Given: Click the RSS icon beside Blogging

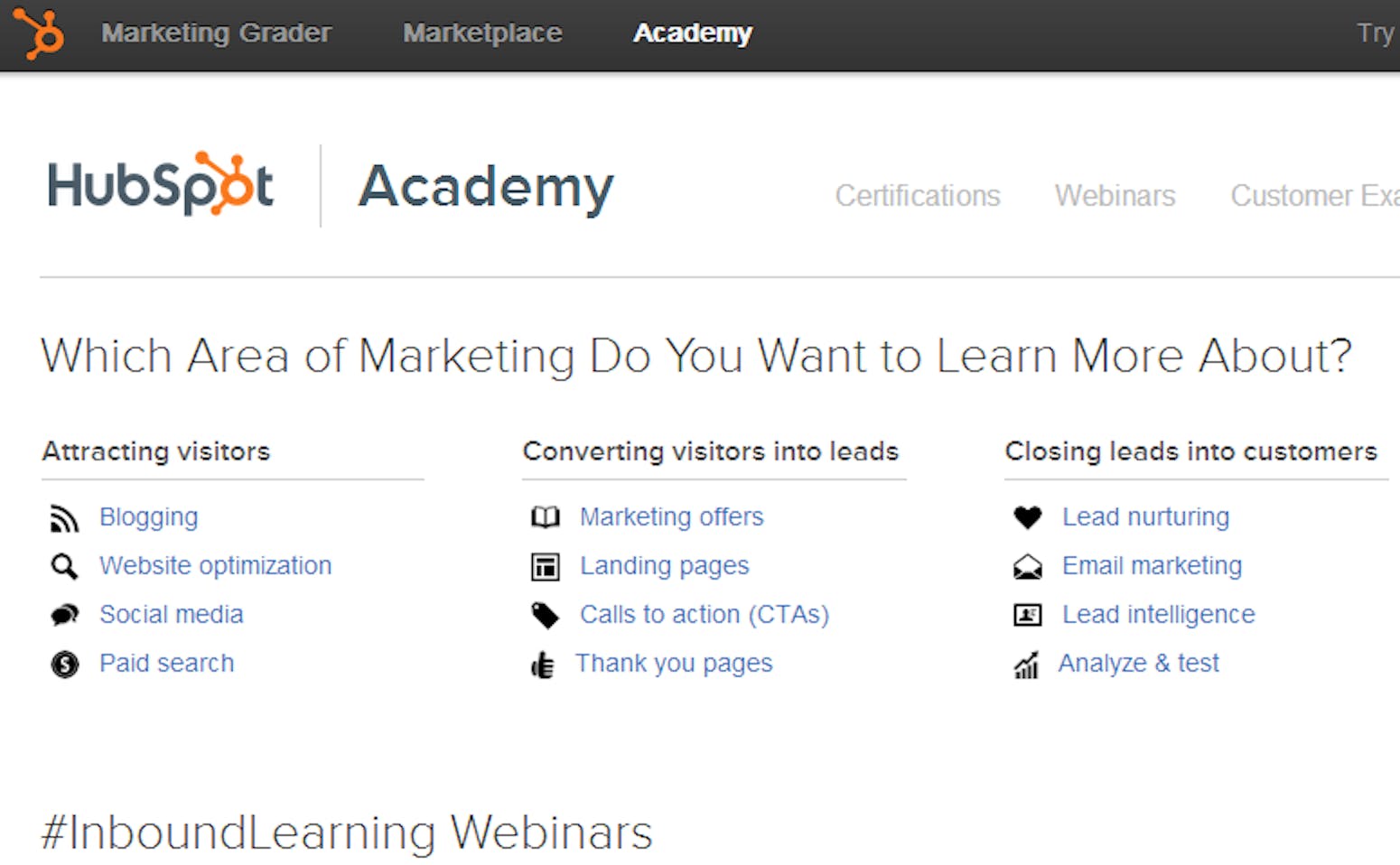Looking at the screenshot, I should [x=64, y=518].
